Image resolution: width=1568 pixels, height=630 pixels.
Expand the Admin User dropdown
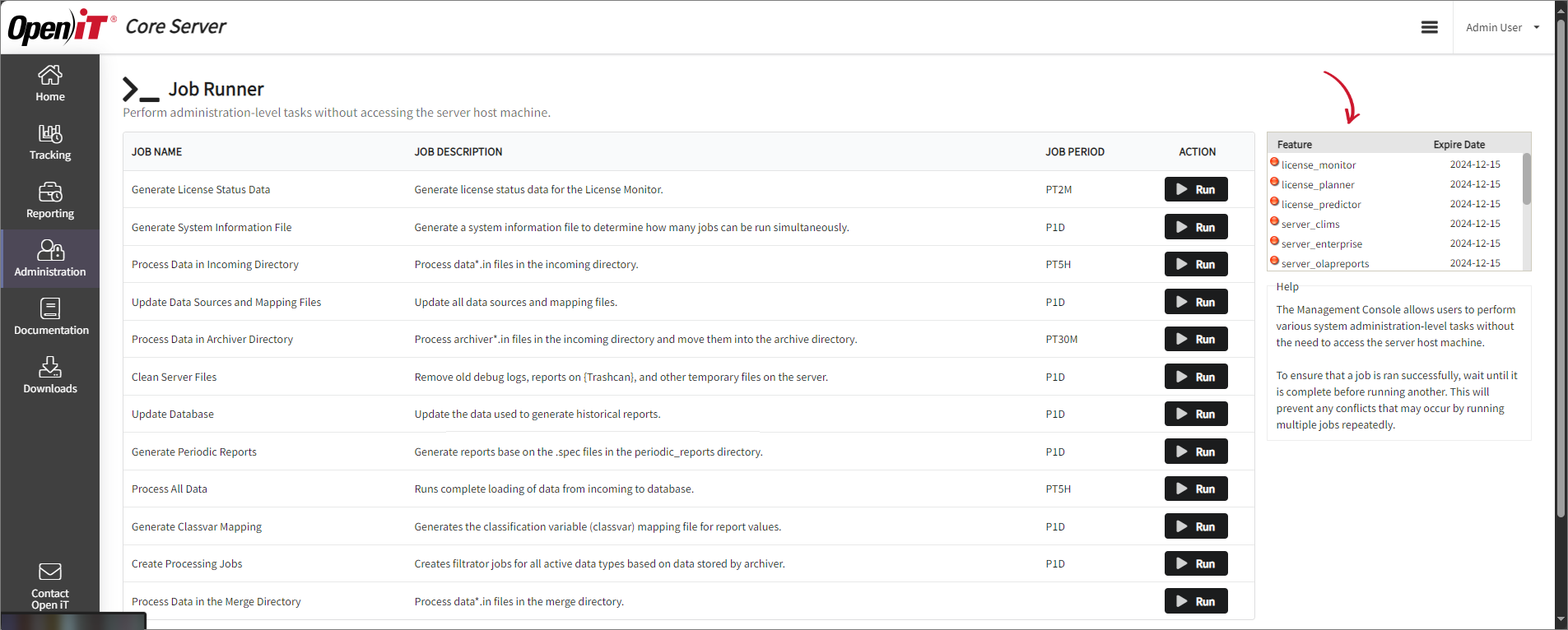click(1502, 27)
